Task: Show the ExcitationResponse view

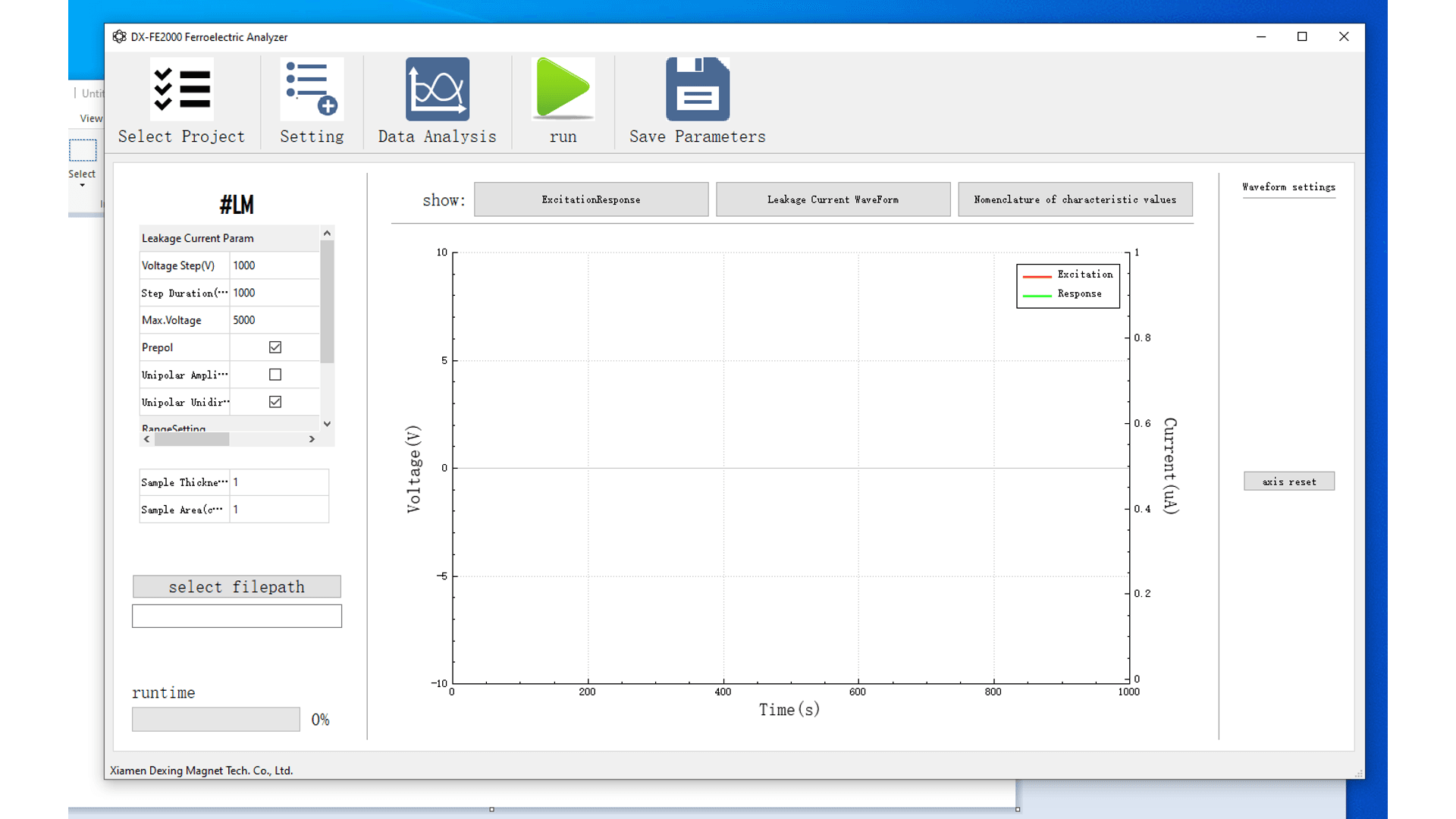Action: click(x=591, y=199)
